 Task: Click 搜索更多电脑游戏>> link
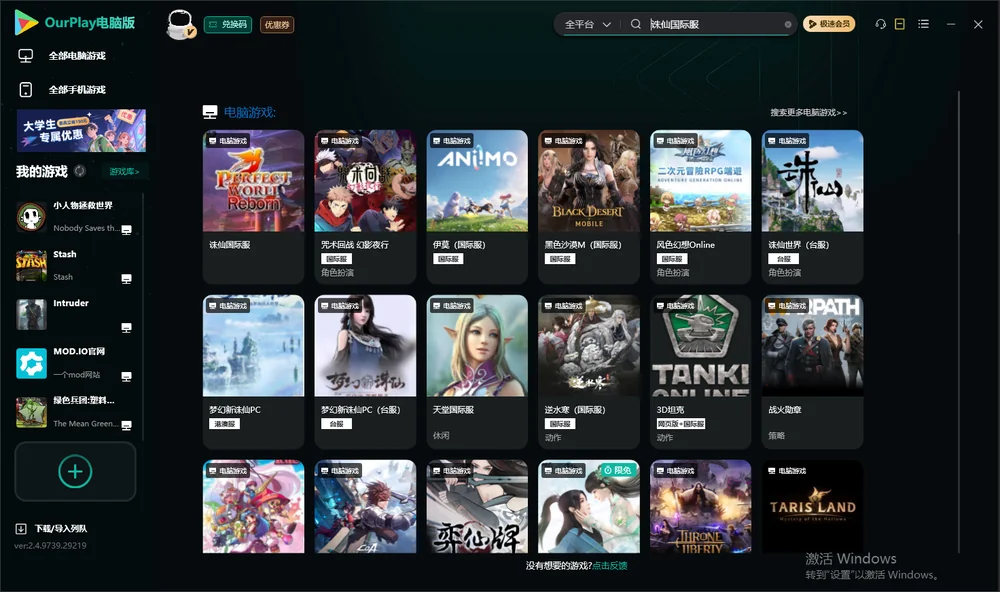808,112
